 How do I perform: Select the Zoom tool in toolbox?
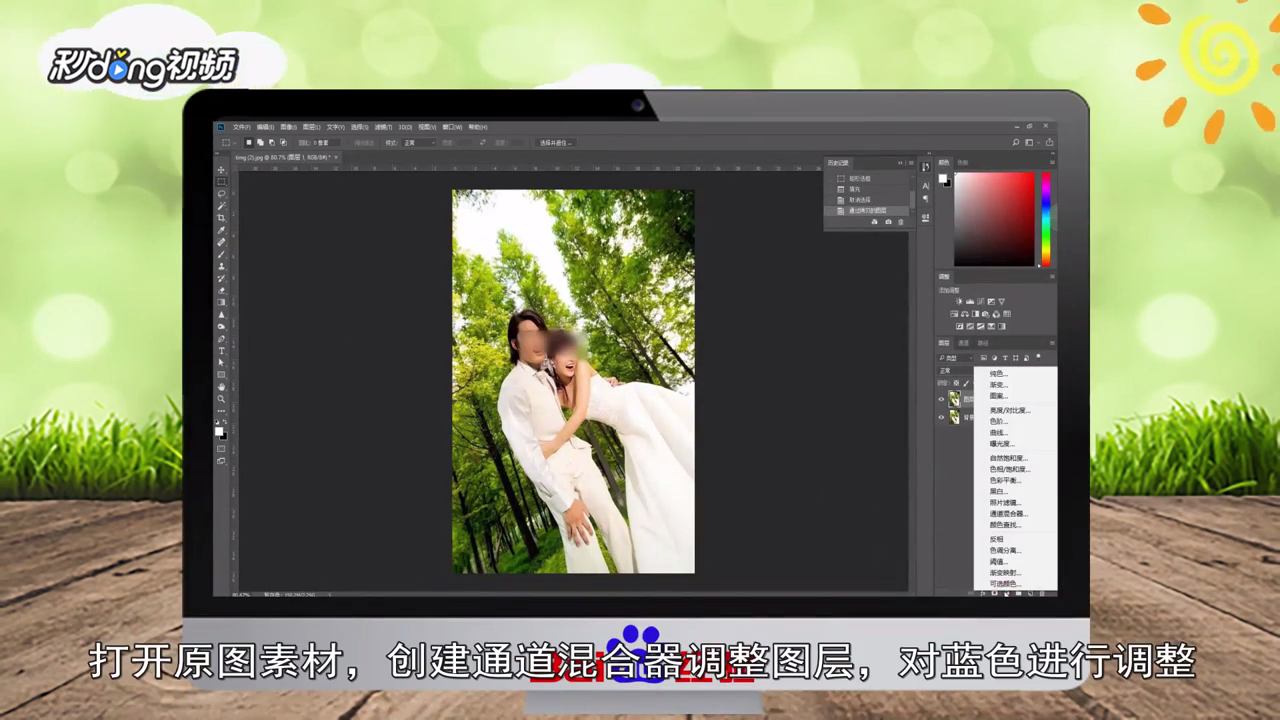pyautogui.click(x=222, y=399)
